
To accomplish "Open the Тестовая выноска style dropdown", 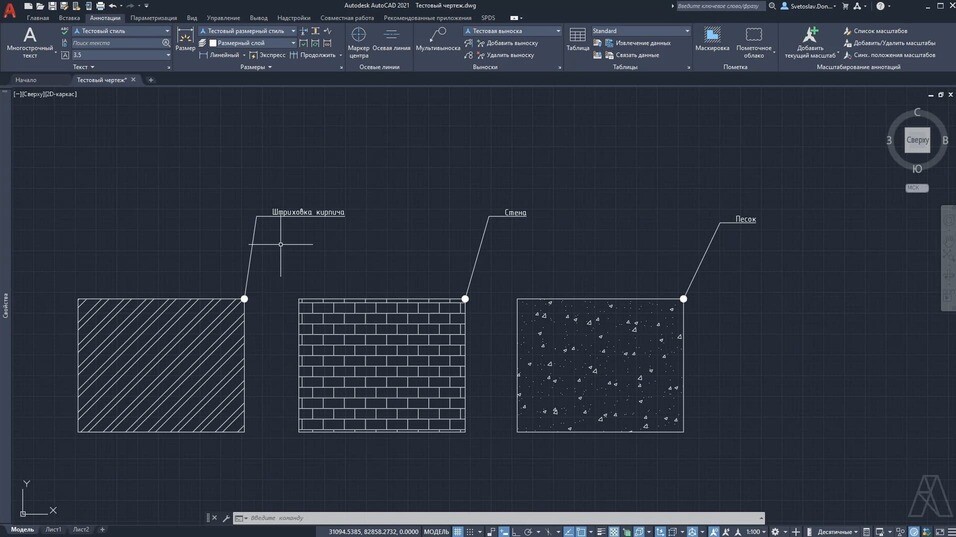I will [512, 30].
